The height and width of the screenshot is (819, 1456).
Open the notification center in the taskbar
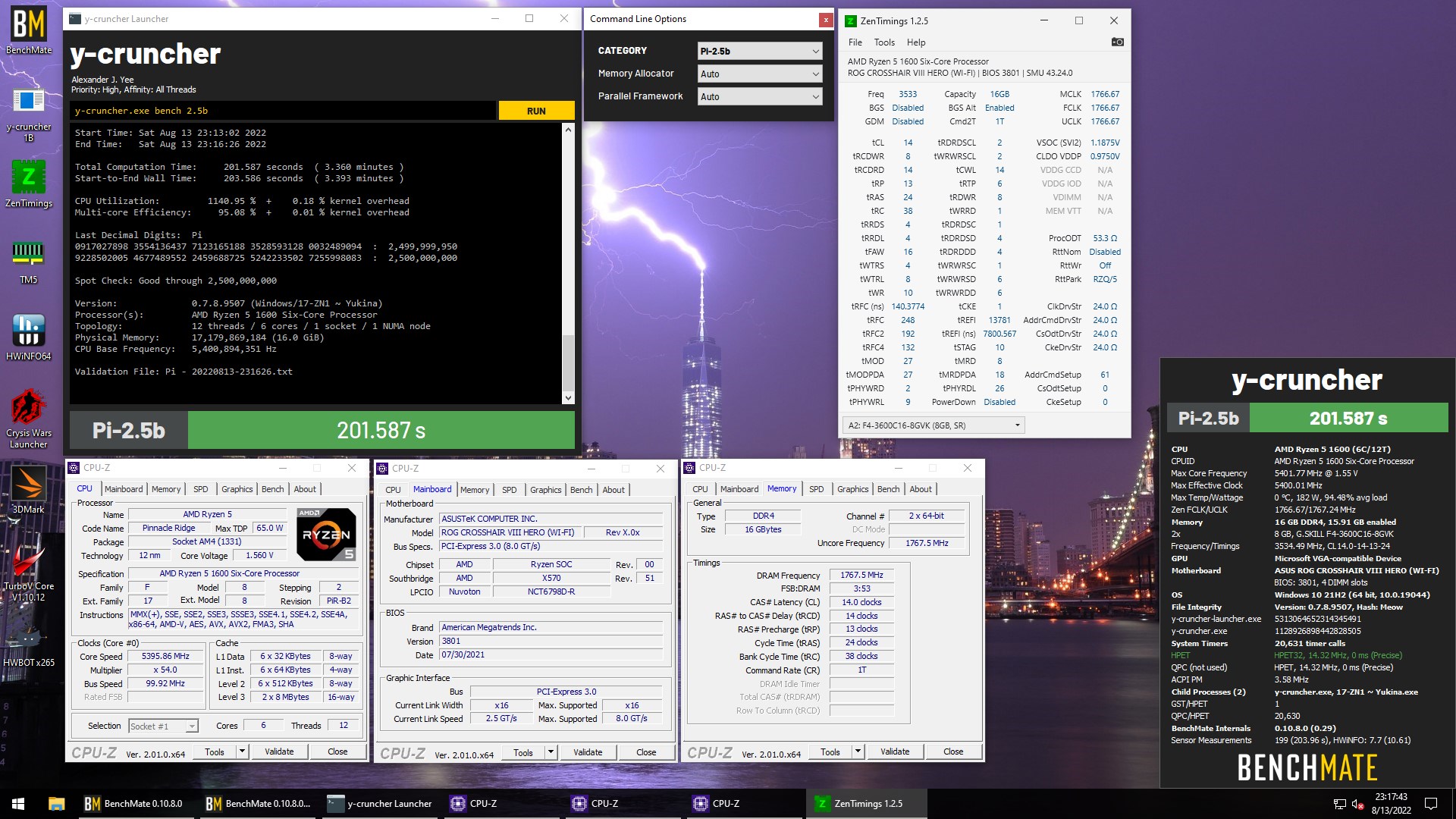click(1431, 804)
